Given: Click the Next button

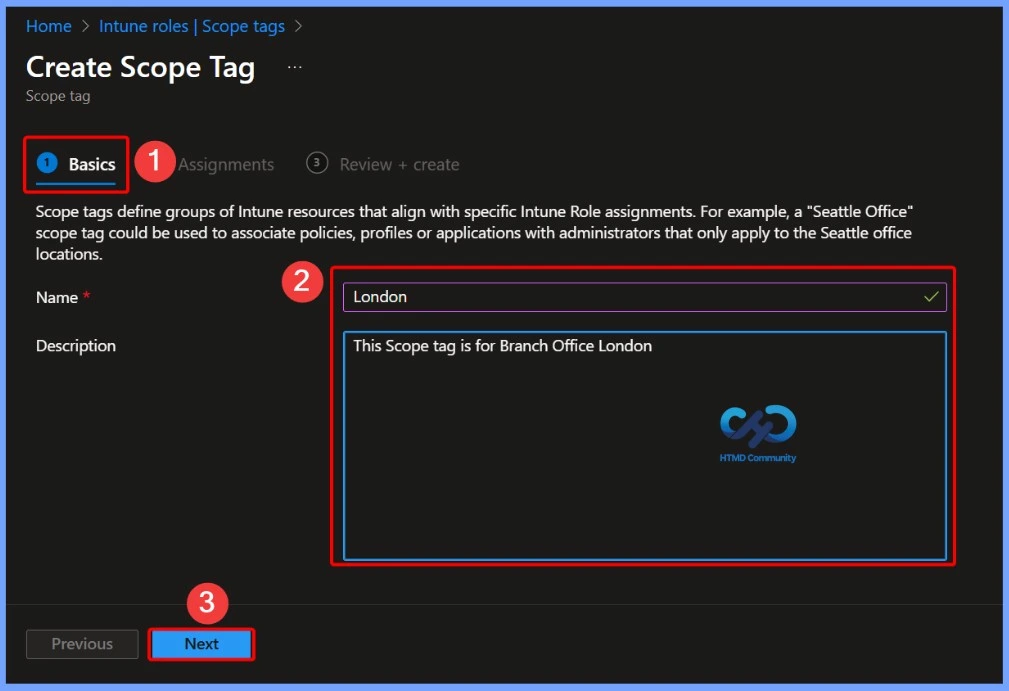Looking at the screenshot, I should 200,644.
